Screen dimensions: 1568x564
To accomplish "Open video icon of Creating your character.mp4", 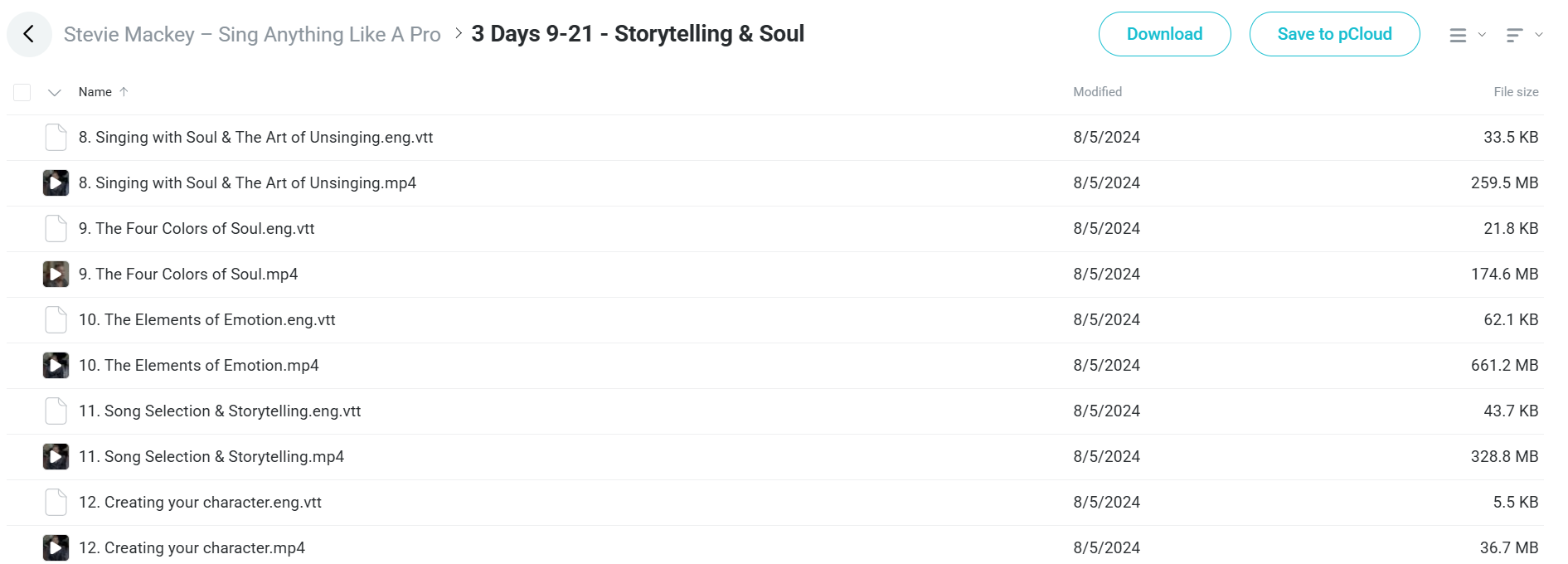I will 56,547.
